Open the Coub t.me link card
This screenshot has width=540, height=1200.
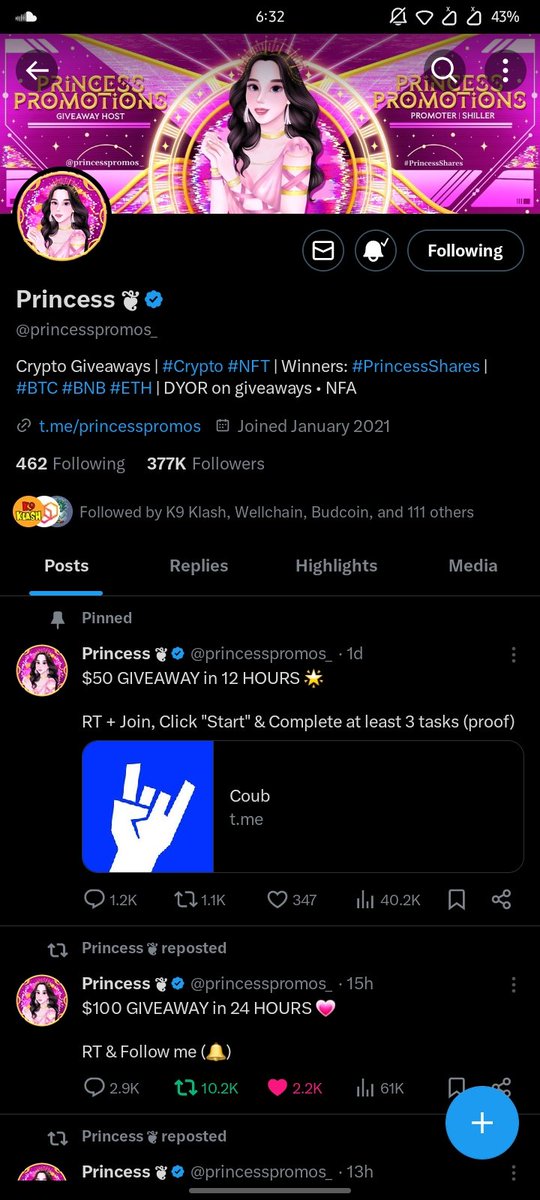point(303,807)
